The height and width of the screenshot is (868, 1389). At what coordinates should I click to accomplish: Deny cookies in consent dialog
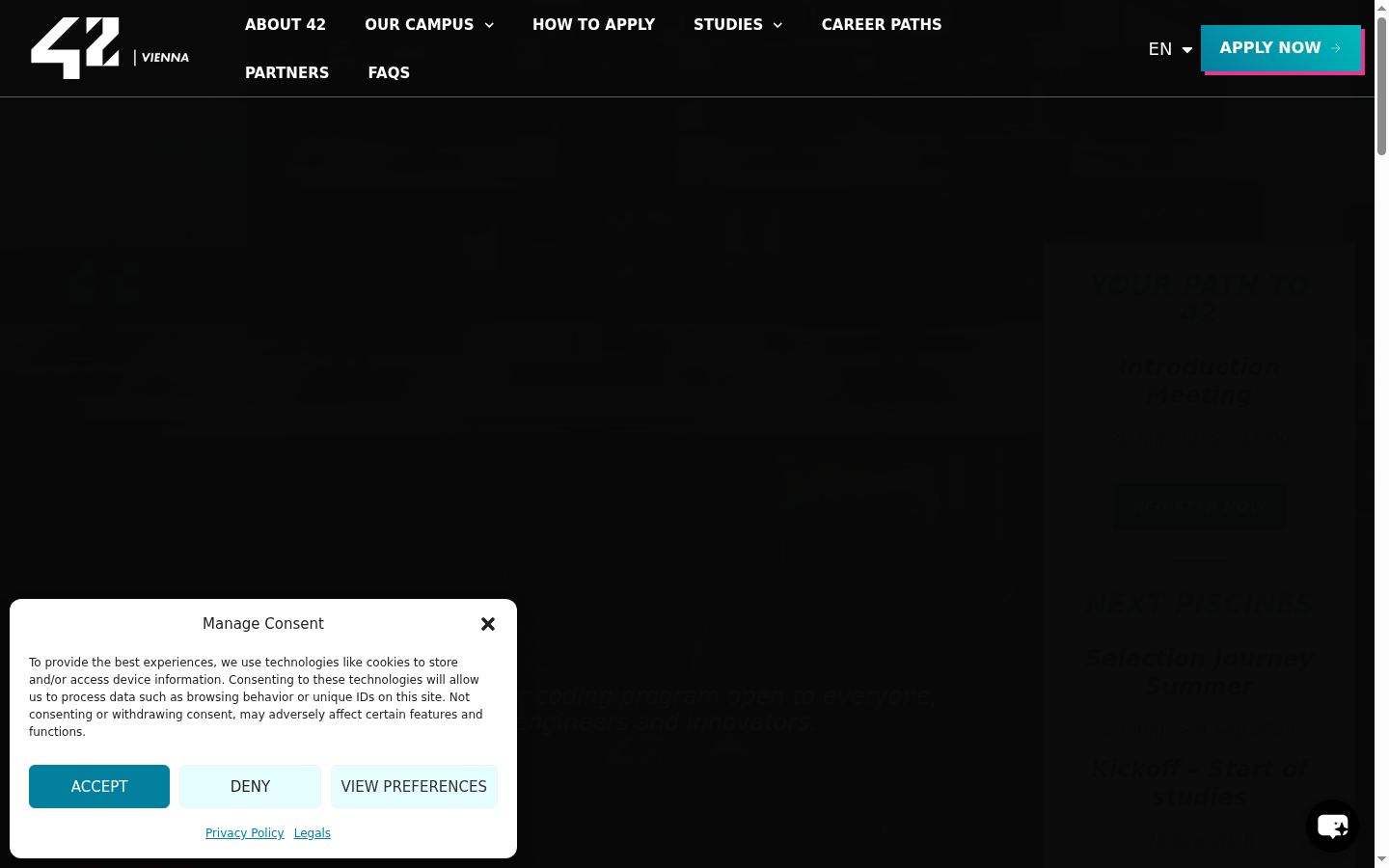tap(250, 786)
